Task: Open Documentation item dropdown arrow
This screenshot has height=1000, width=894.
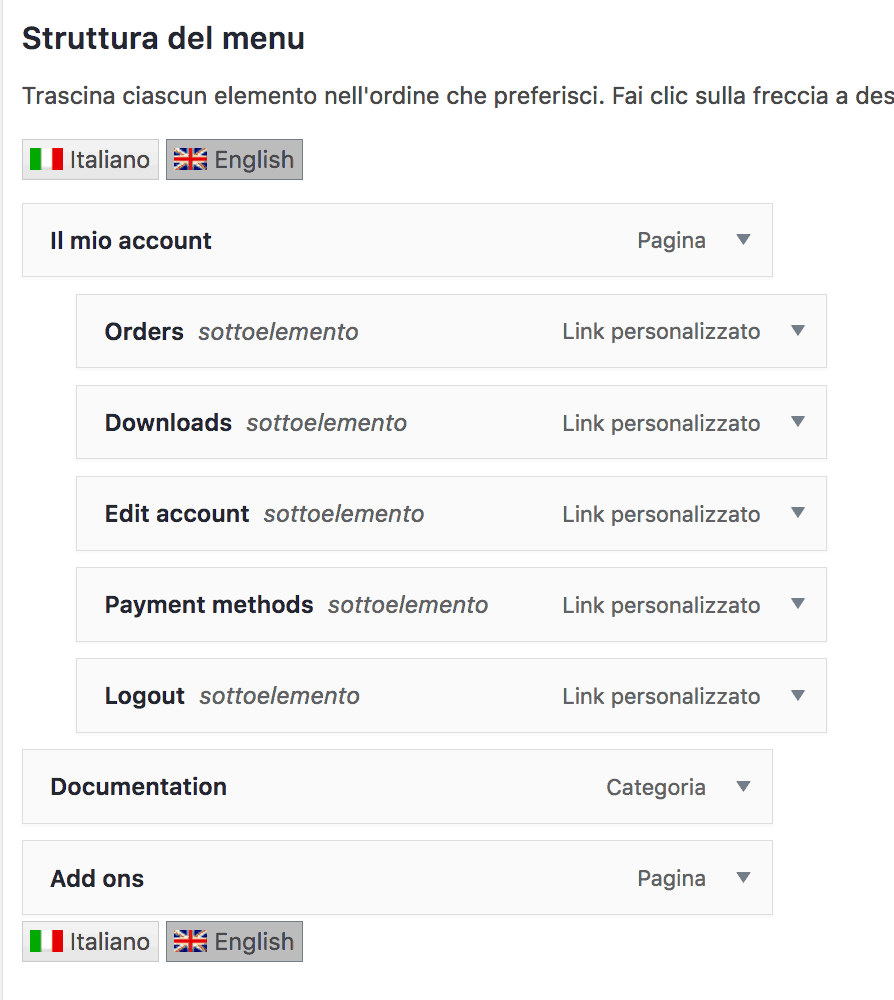Action: 743,786
